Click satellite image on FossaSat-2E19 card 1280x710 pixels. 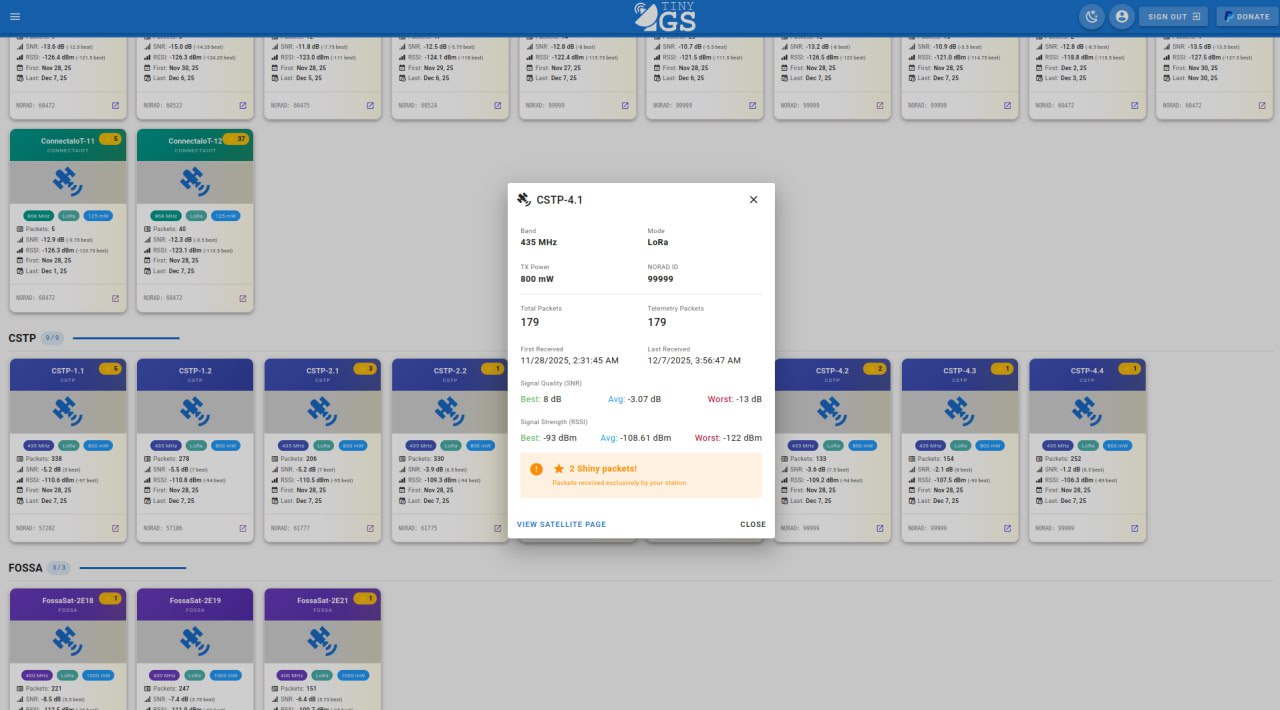click(x=195, y=641)
